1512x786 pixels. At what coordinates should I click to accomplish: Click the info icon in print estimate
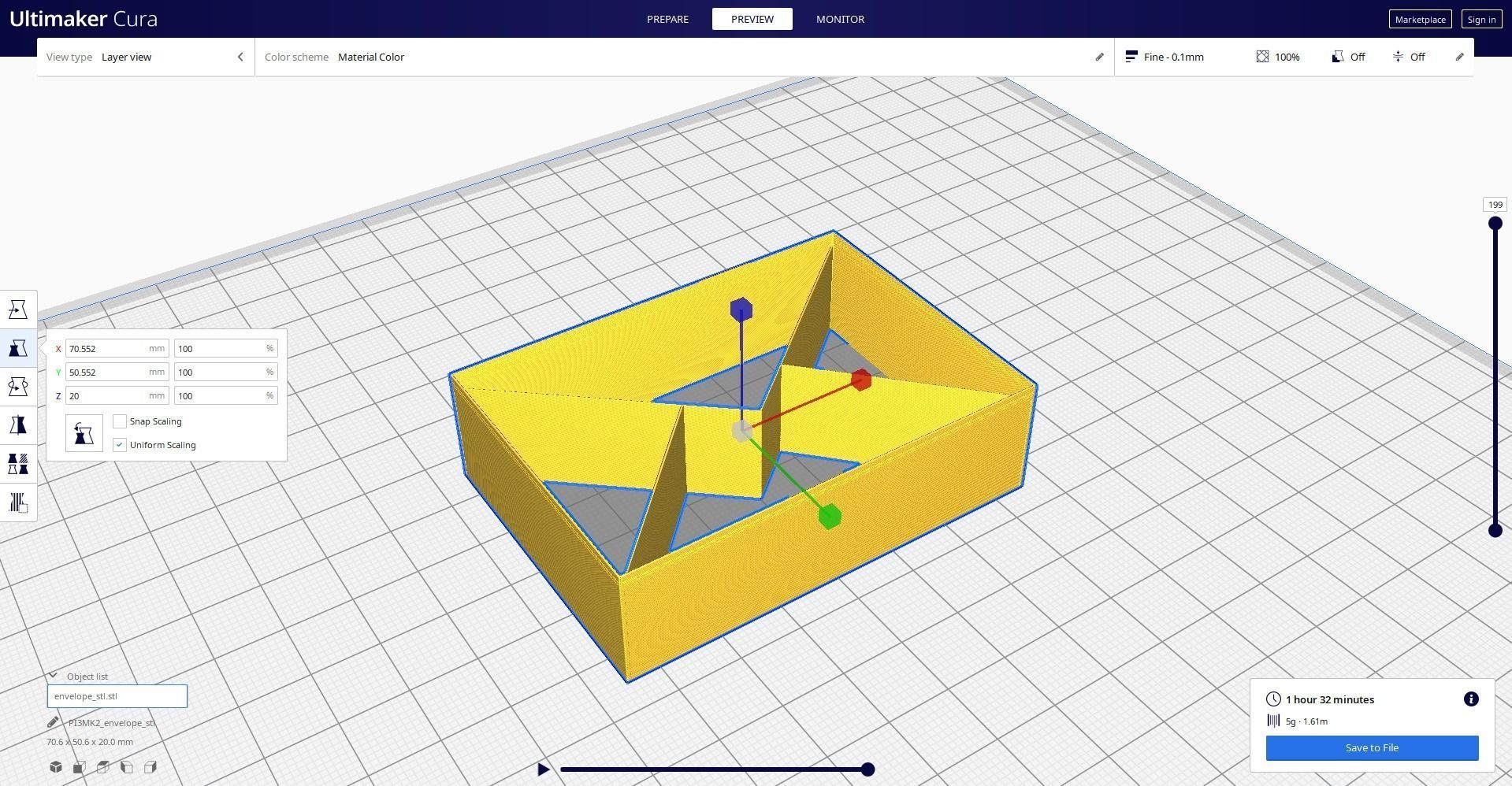(x=1471, y=699)
